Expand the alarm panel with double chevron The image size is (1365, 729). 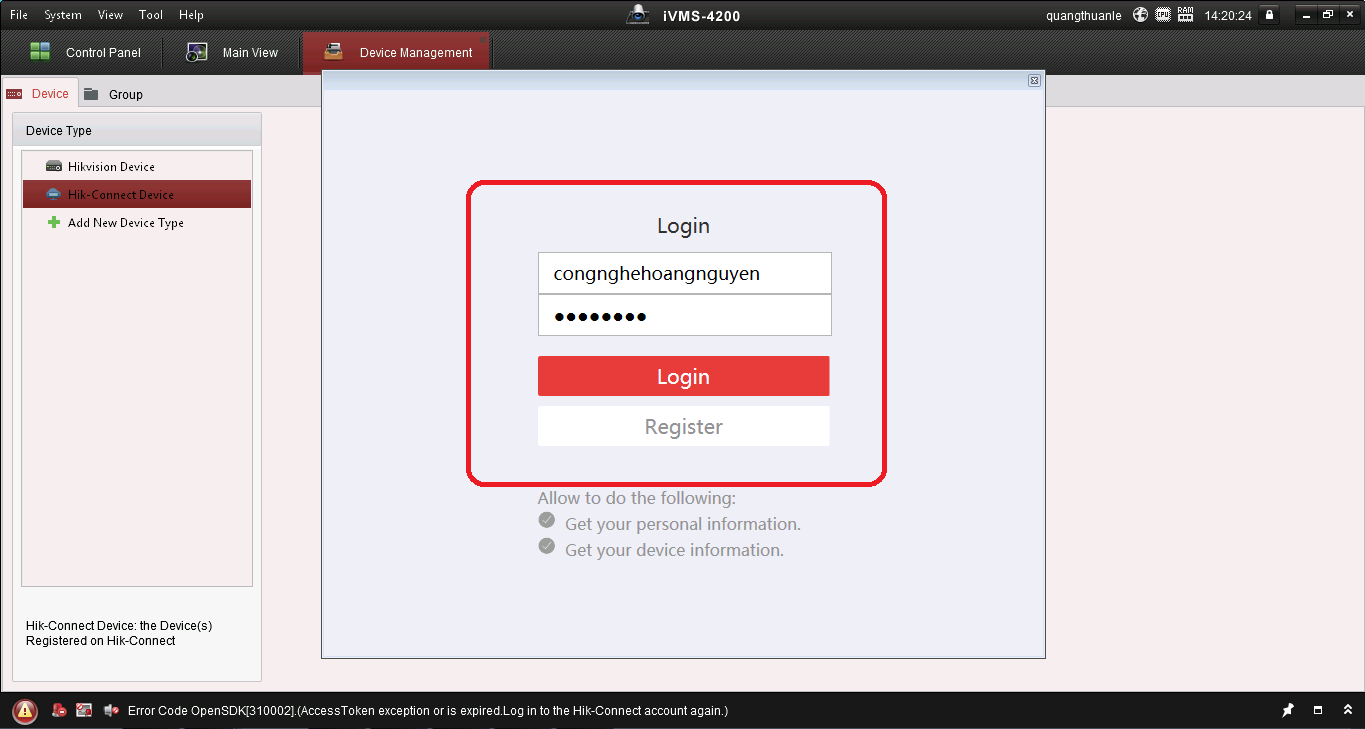pyautogui.click(x=1348, y=711)
